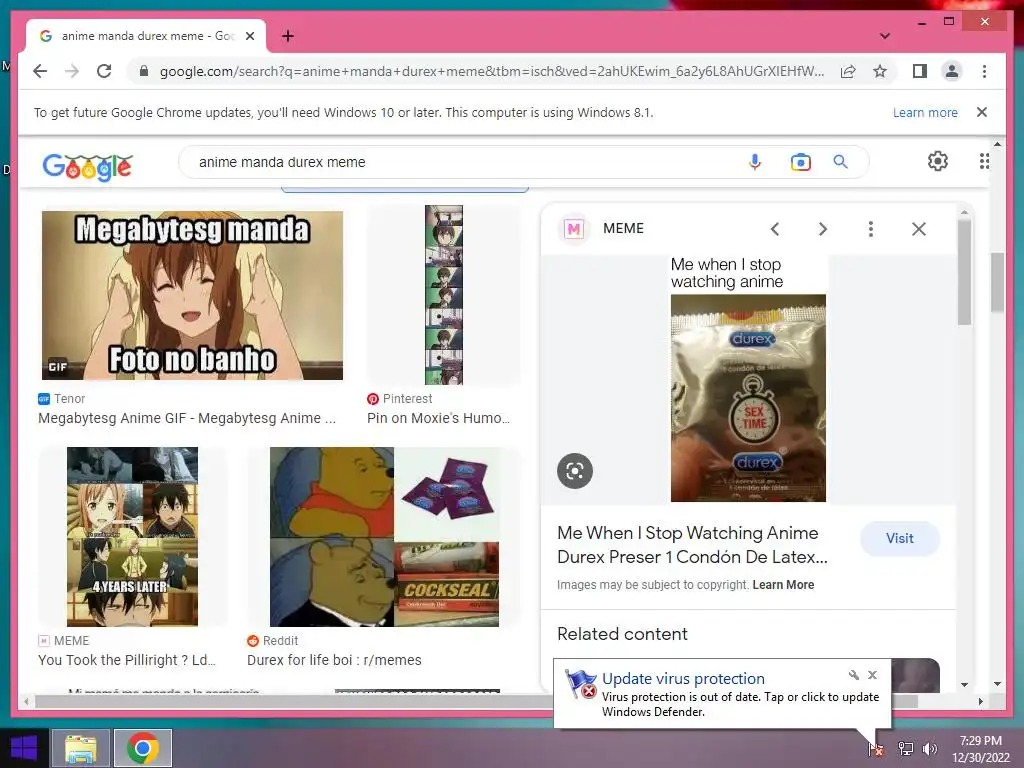This screenshot has height=768, width=1024.
Task: Click You Took the Pillright result title
Action: pyautogui.click(x=127, y=660)
